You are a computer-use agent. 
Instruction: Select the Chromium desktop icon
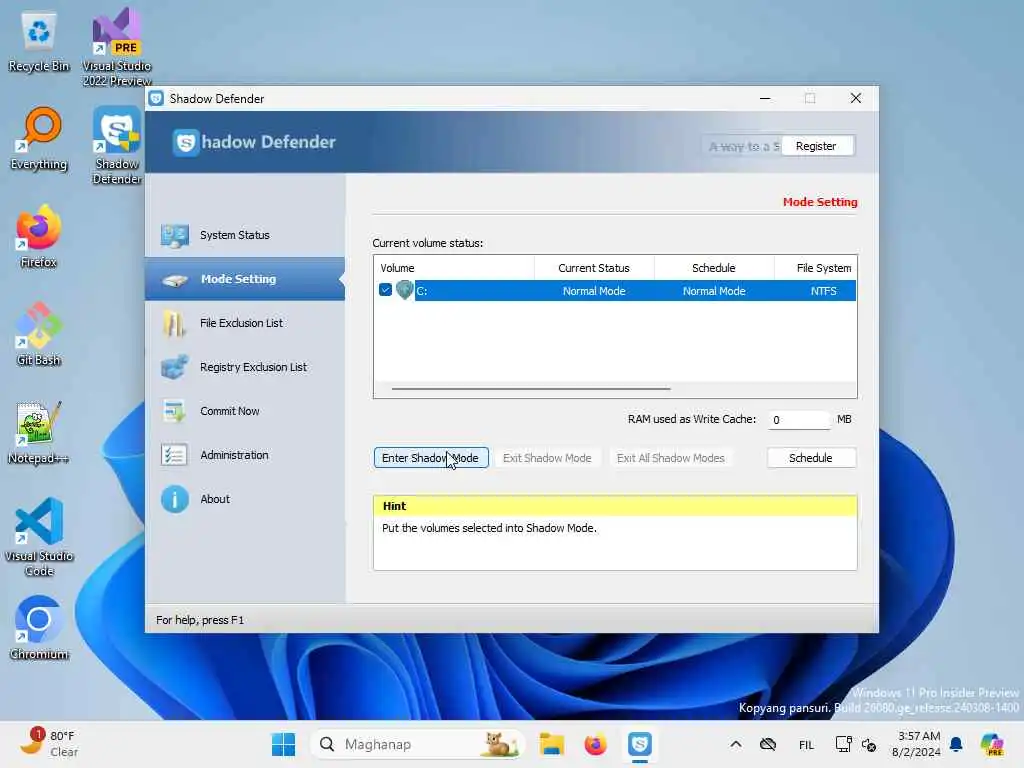39,628
